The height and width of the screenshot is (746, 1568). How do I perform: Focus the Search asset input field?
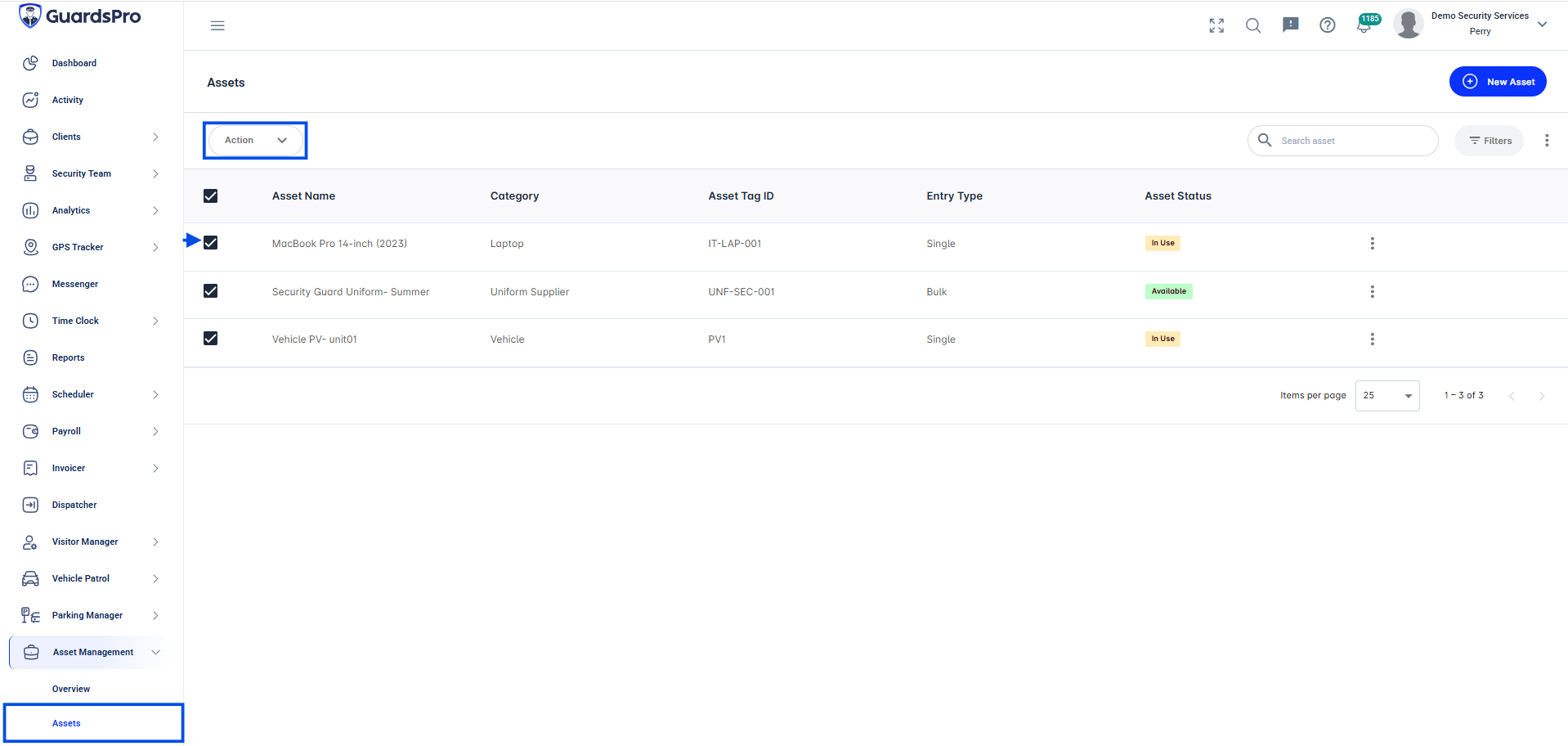click(1342, 141)
